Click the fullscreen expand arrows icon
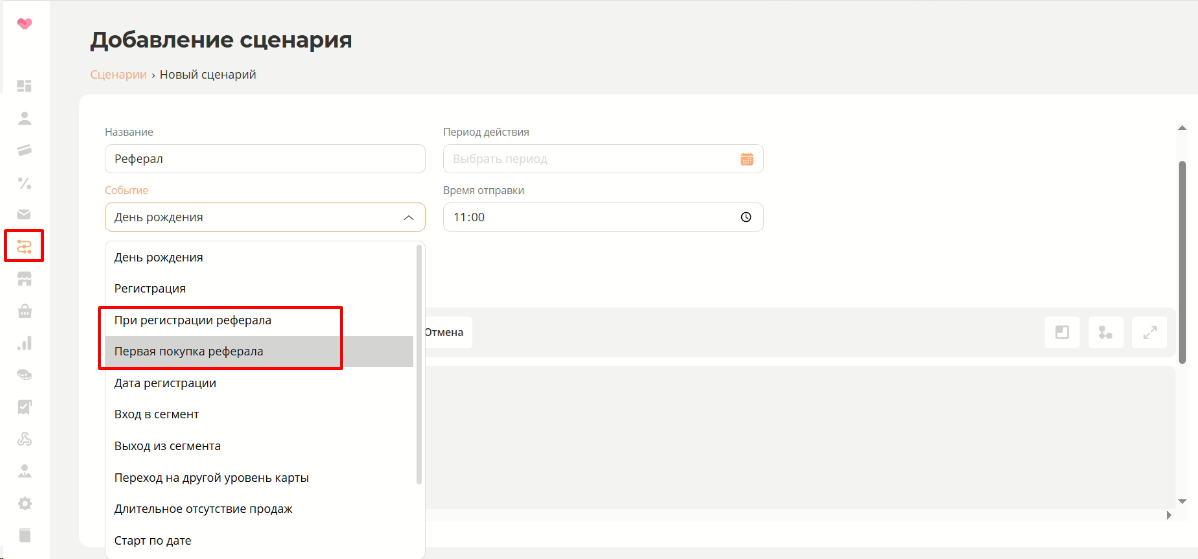This screenshot has height=559, width=1198. click(x=1149, y=332)
